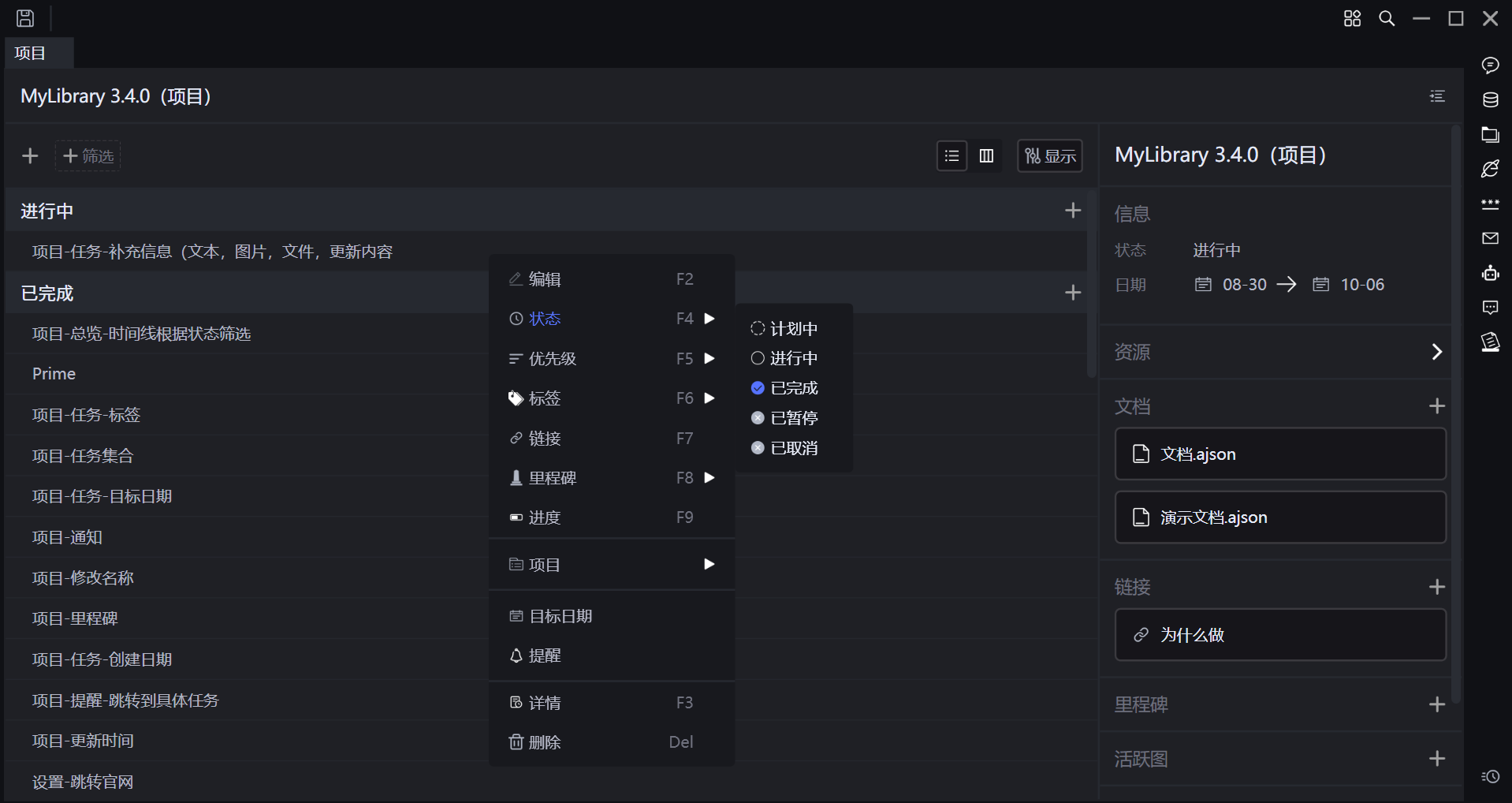Open the 里程碑 submenu in context menu
Image resolution: width=1512 pixels, height=803 pixels.
[612, 478]
